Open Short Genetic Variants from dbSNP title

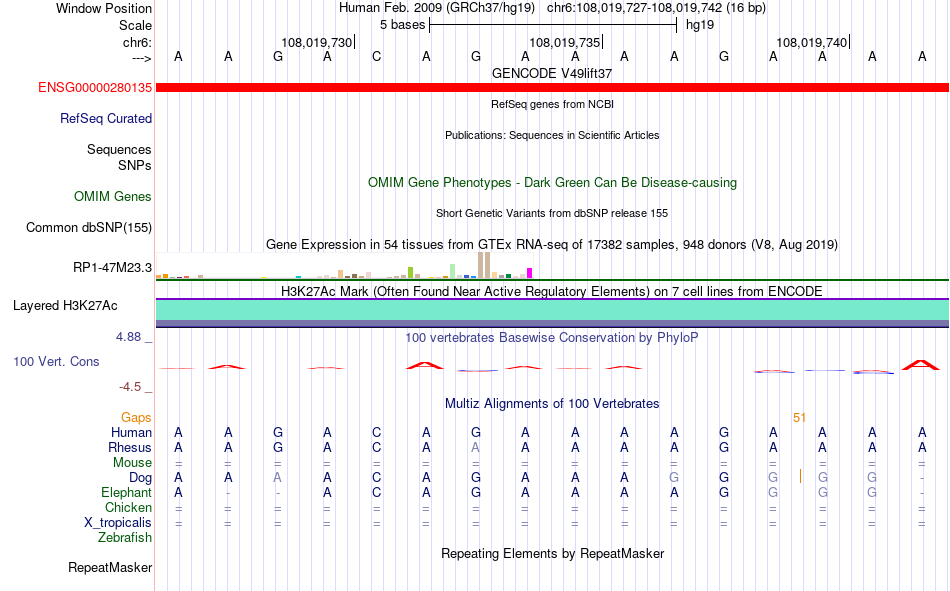tap(552, 213)
